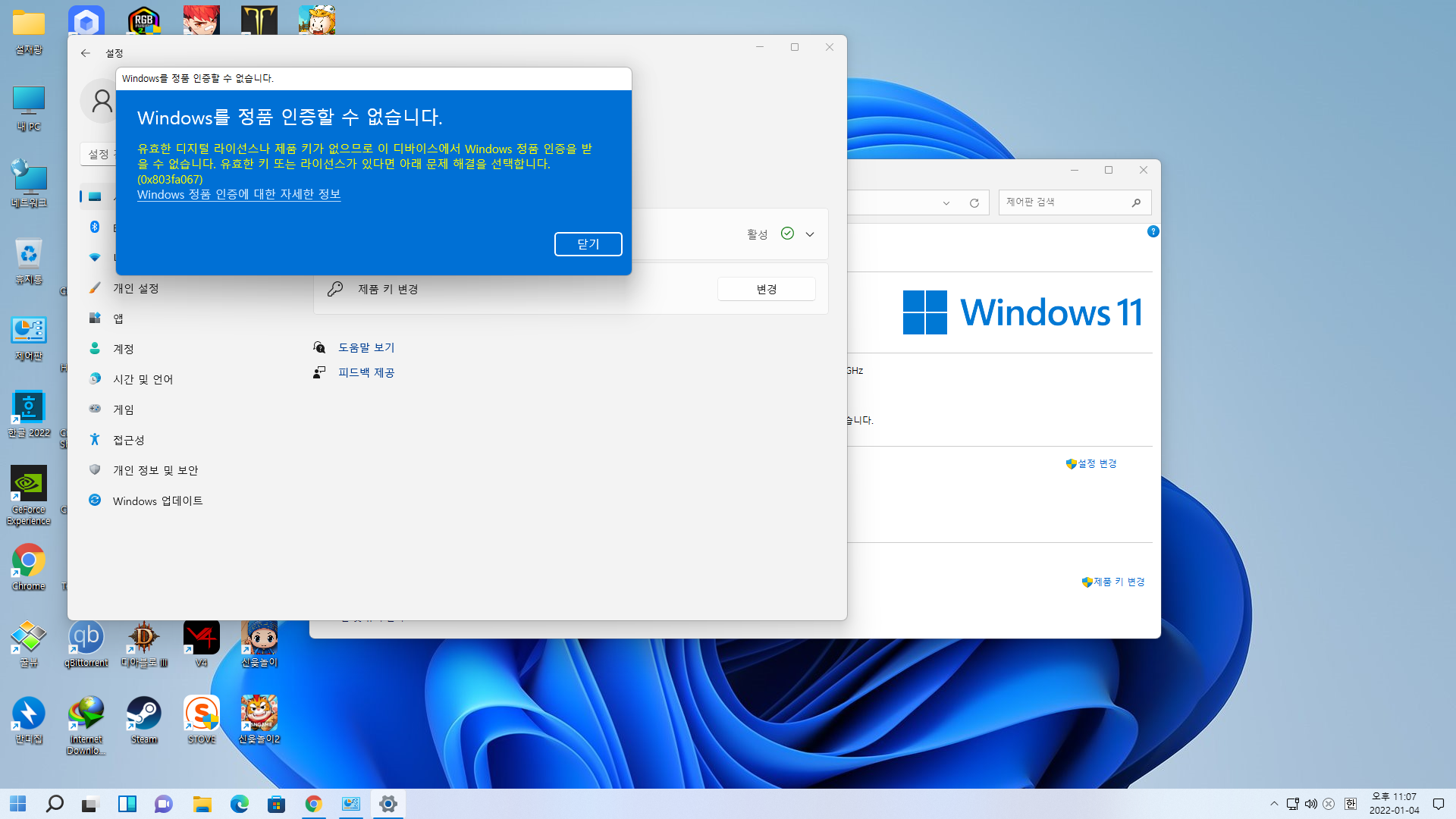Click the Control Panel help question mark icon
1456x819 pixels.
tap(1153, 231)
